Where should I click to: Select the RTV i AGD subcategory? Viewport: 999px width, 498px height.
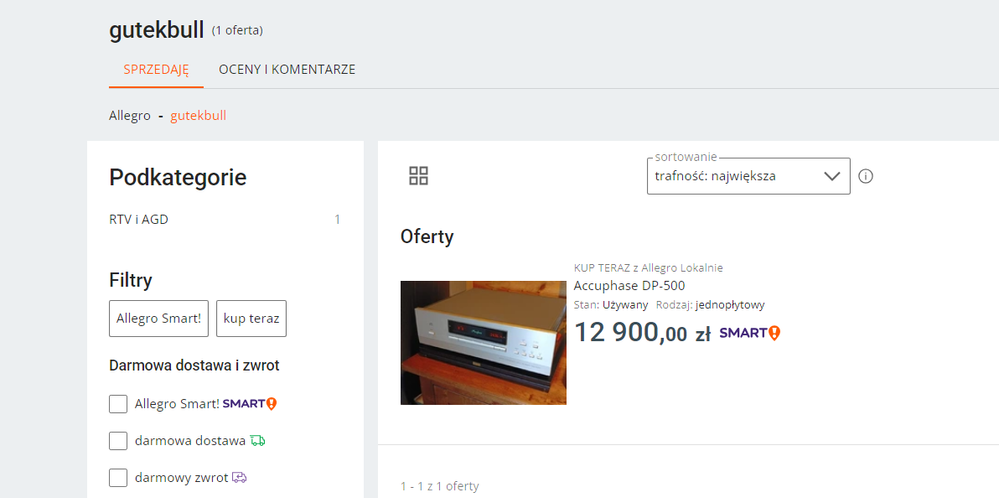click(x=139, y=219)
